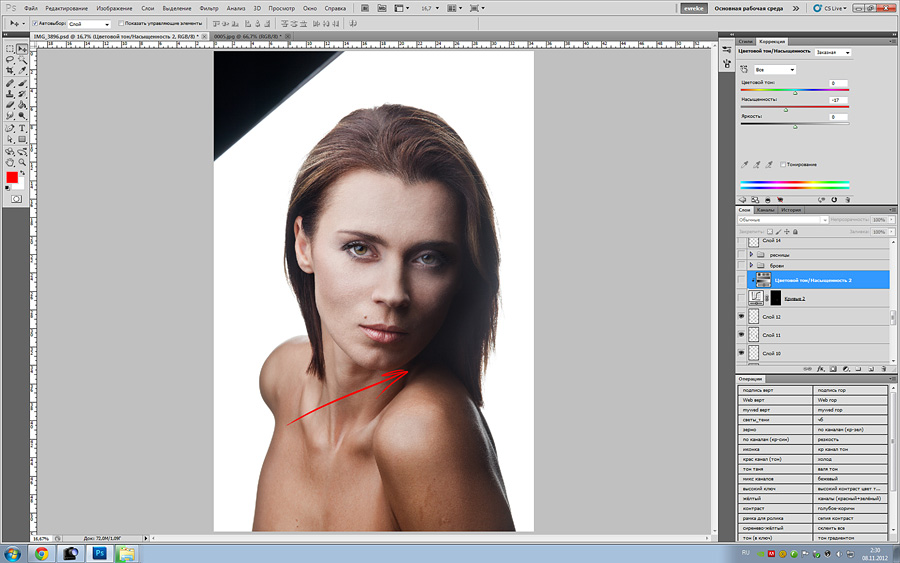Select the Pen tool

click(10, 128)
